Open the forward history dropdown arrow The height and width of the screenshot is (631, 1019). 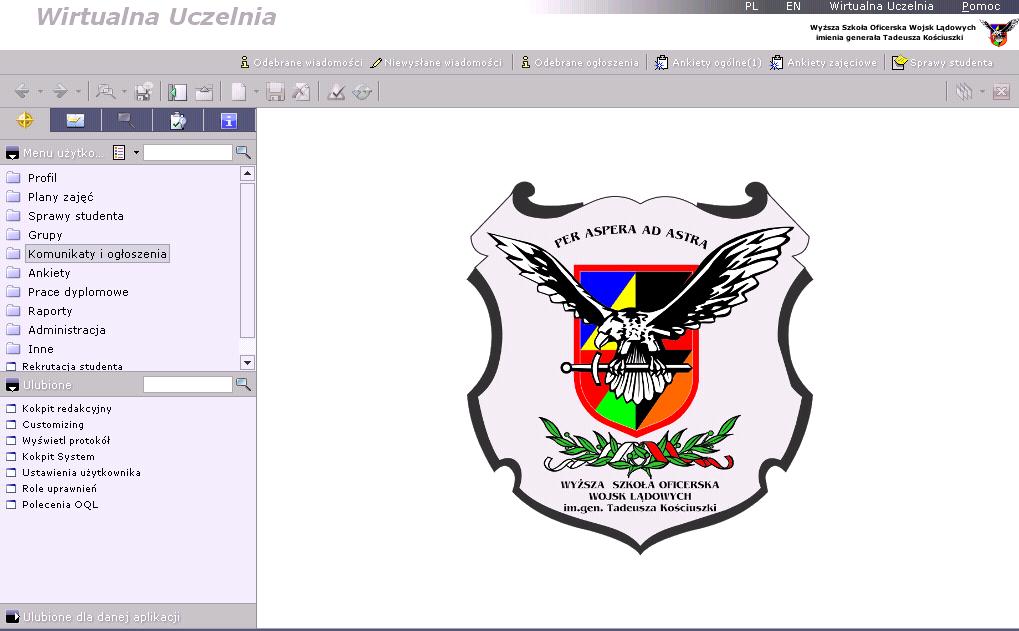[x=78, y=92]
